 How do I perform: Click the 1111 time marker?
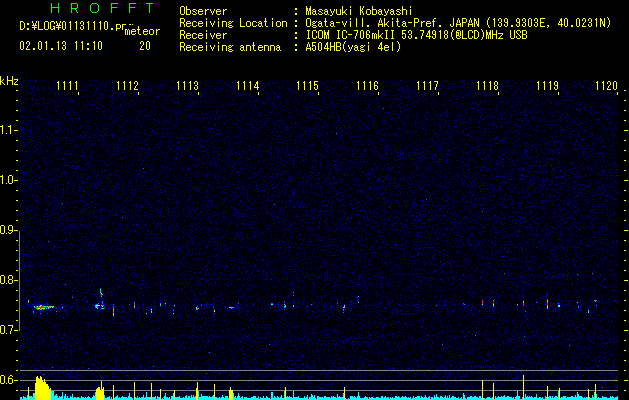67,86
